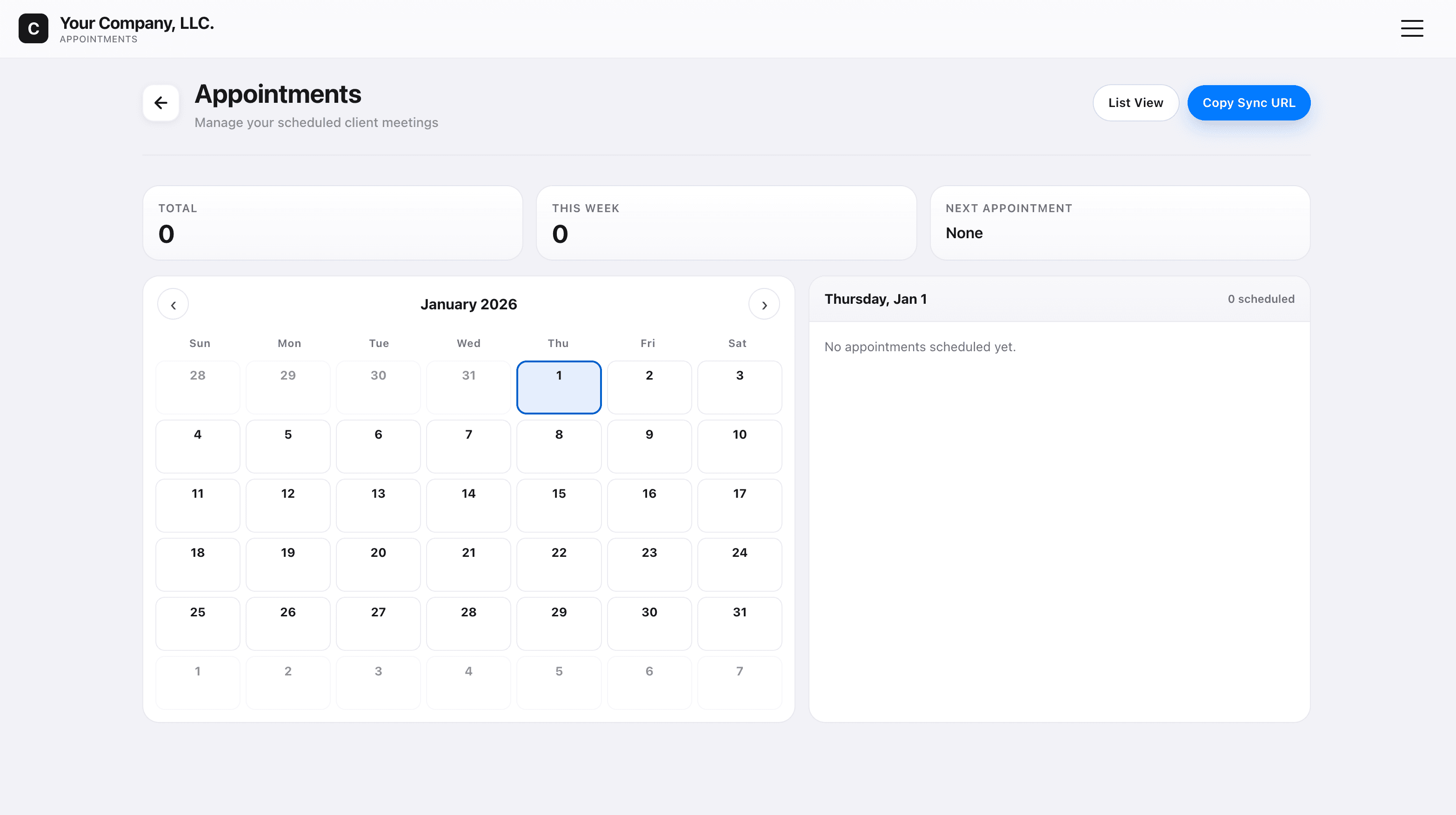Viewport: 1456px width, 815px height.
Task: Select January 1 on the calendar
Action: coord(558,387)
